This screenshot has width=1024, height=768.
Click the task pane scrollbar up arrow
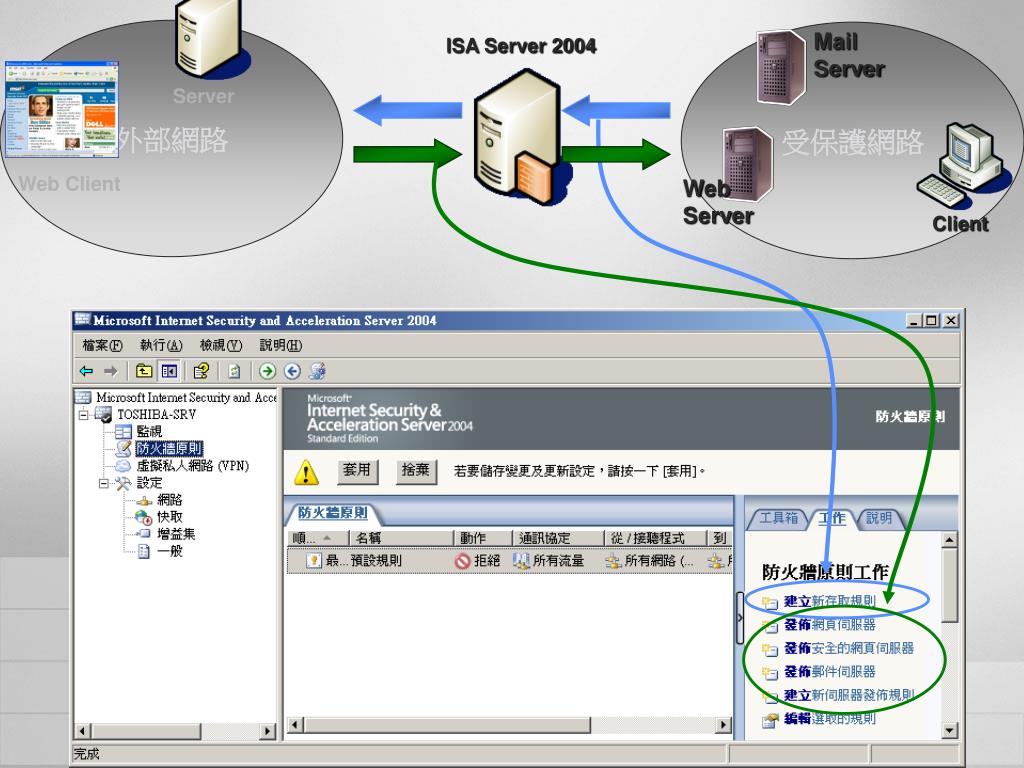[x=950, y=539]
